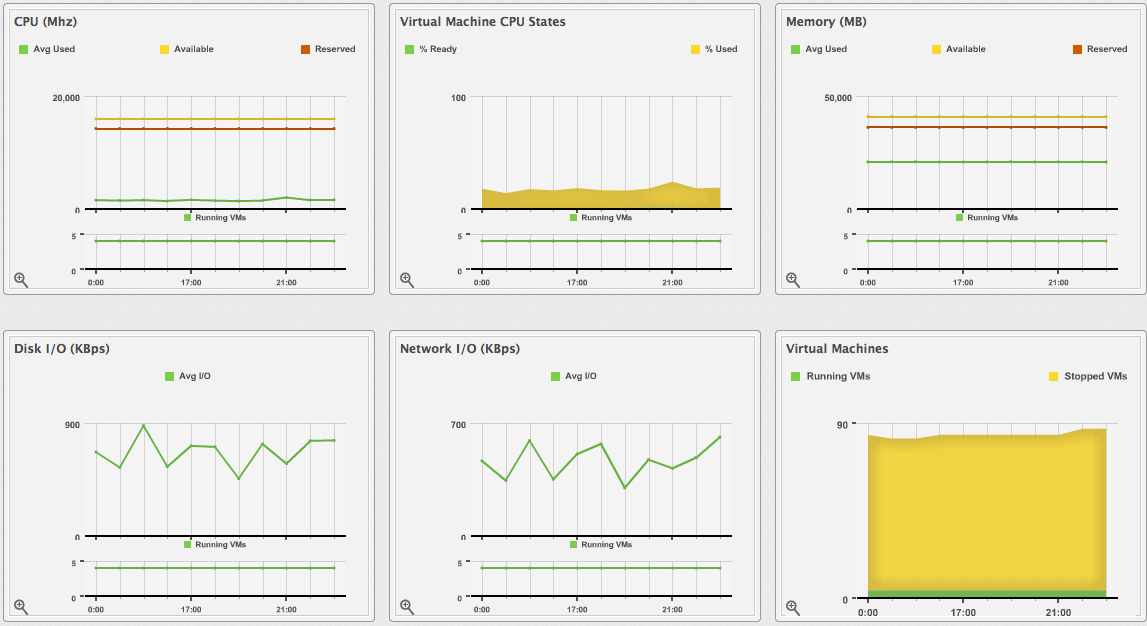This screenshot has width=1147, height=626.
Task: Open zoom on Virtual Machine CPU States chart
Action: pos(407,280)
